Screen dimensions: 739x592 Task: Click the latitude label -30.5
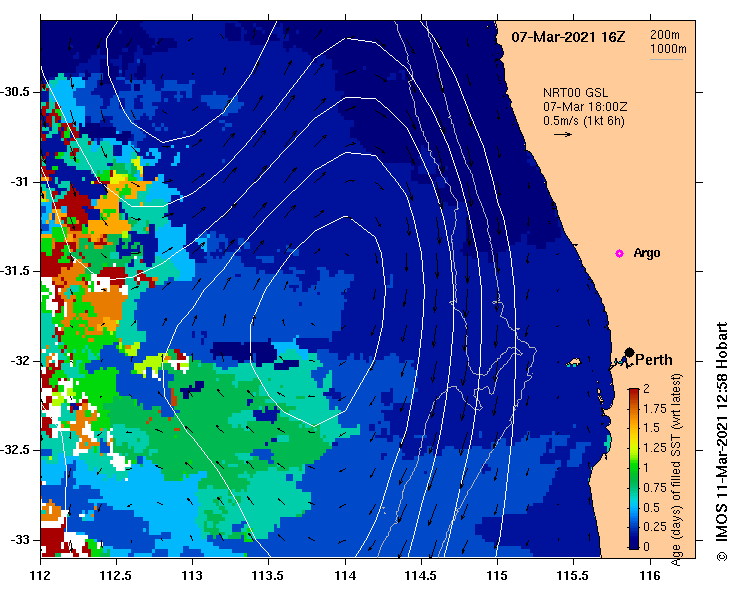pos(17,92)
